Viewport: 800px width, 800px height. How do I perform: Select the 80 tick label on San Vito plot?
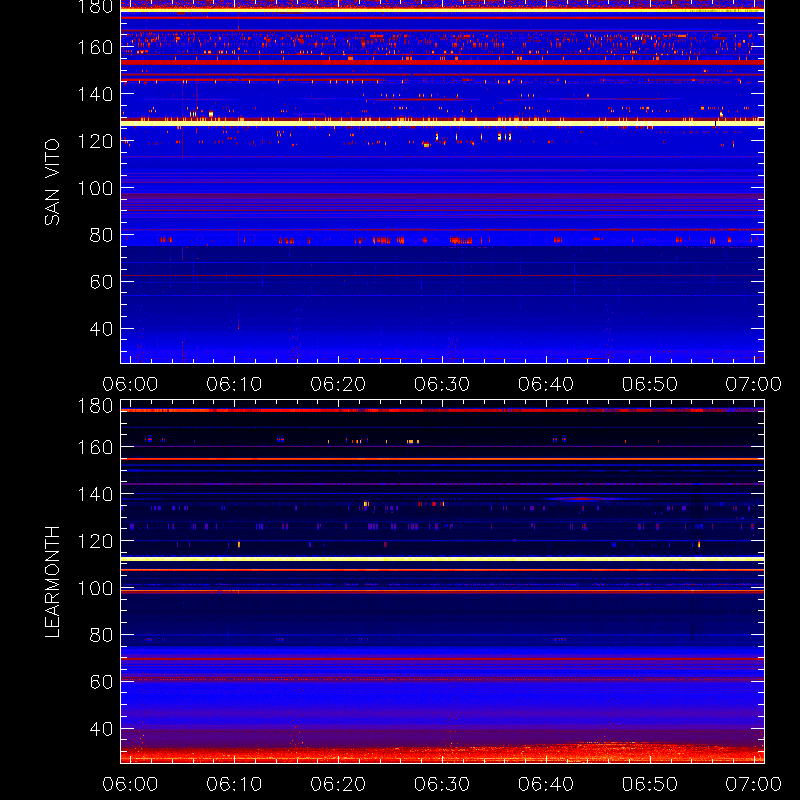pos(101,235)
